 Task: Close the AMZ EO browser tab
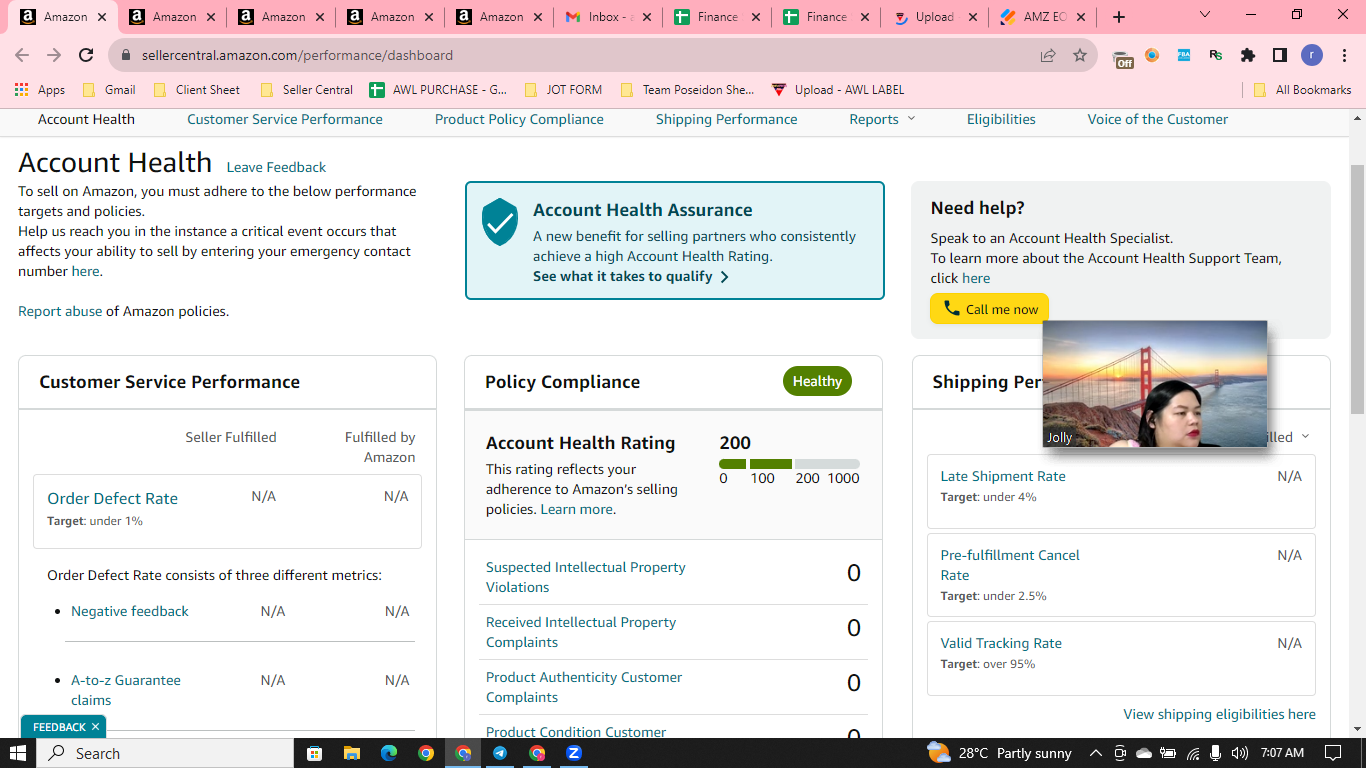[x=1083, y=17]
